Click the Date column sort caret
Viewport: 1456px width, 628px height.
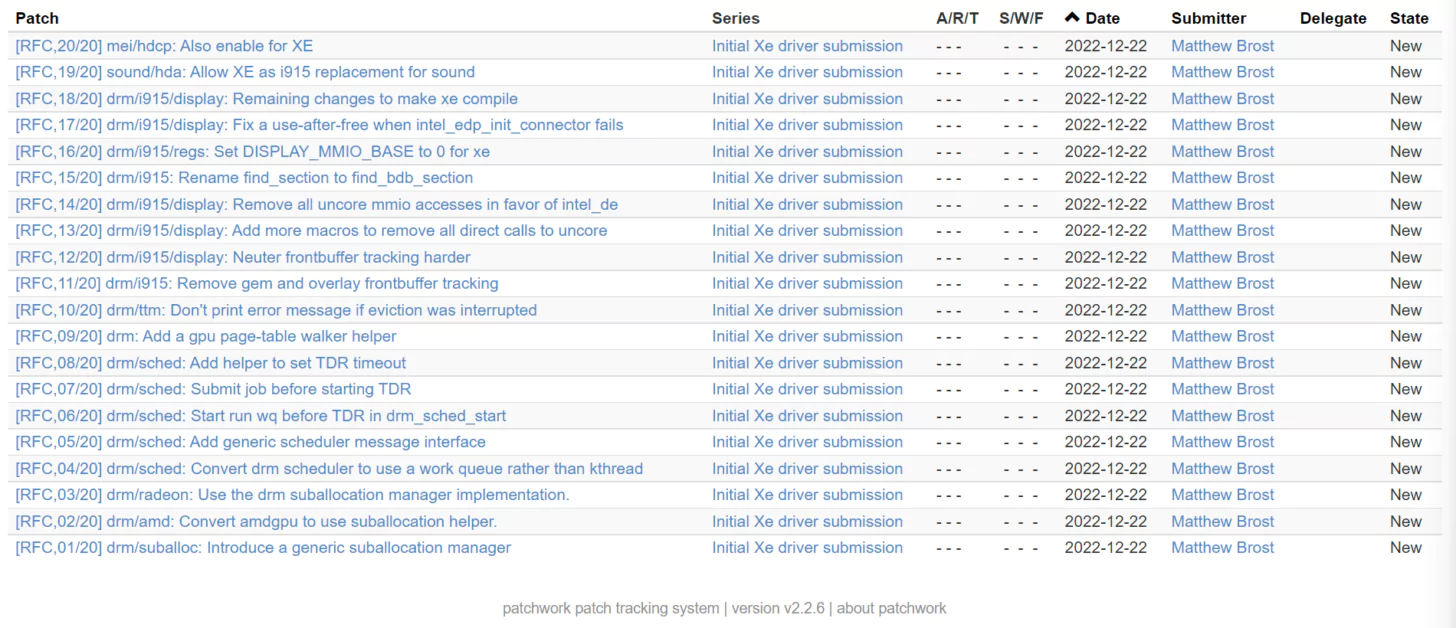pyautogui.click(x=1072, y=17)
